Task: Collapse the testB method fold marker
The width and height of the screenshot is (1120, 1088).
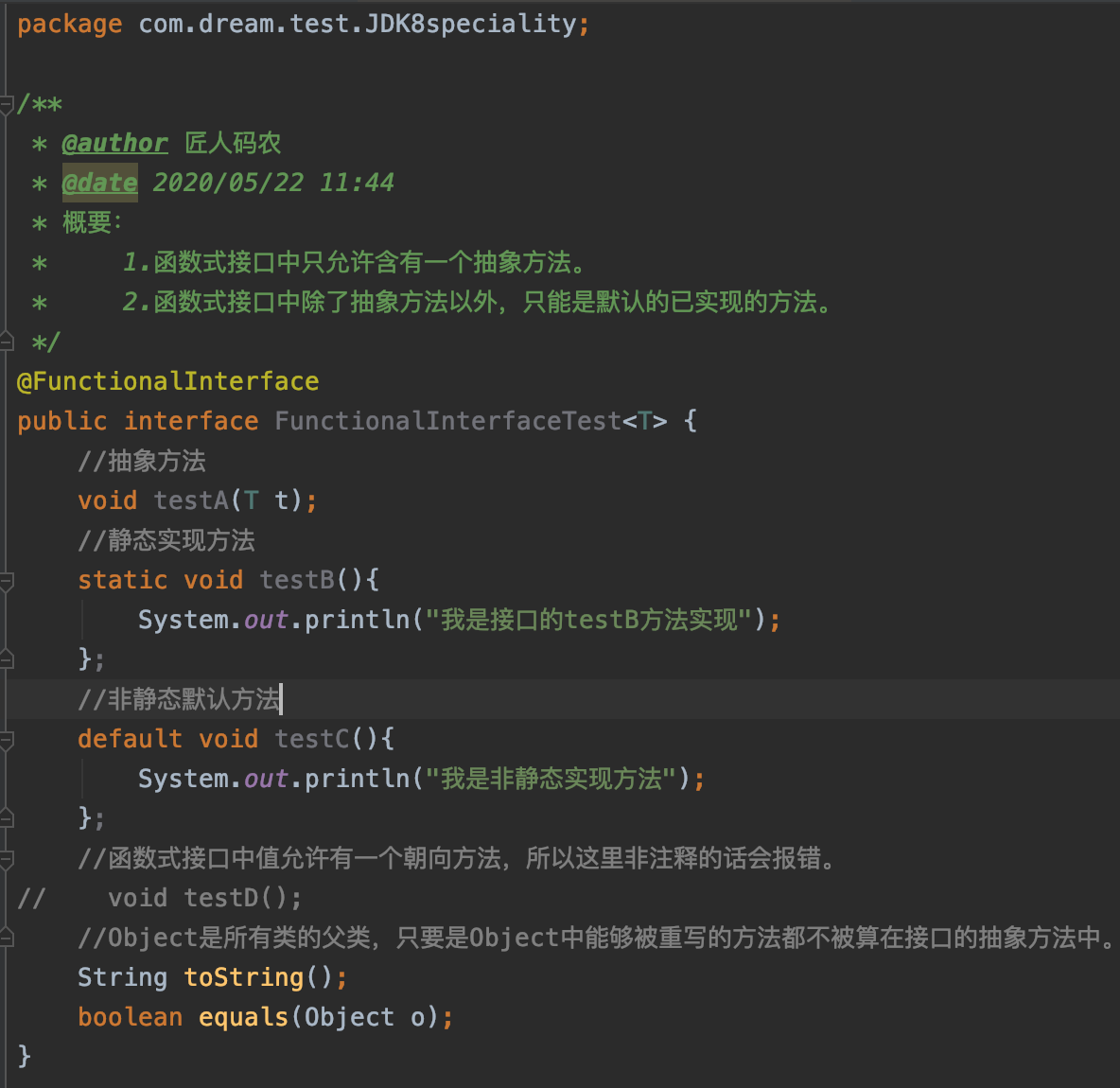Action: click(x=7, y=582)
